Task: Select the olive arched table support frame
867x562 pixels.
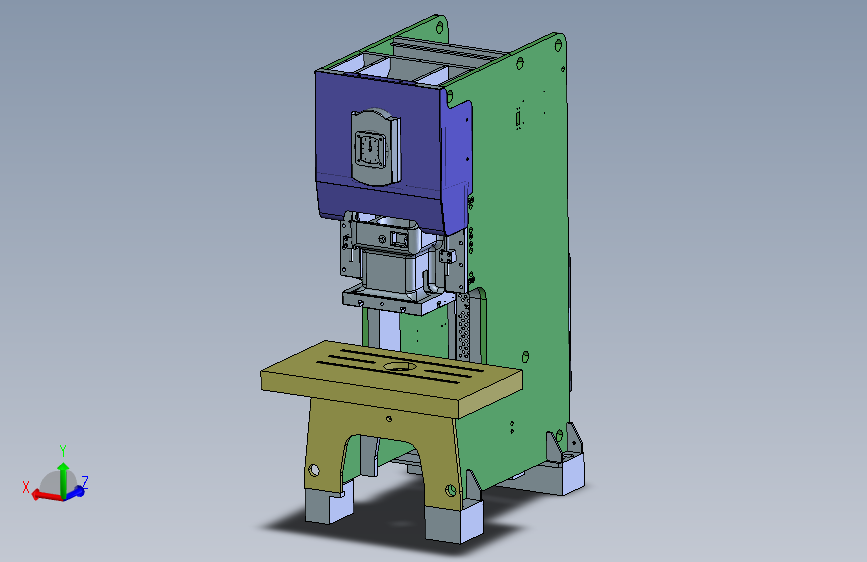Action: 387,431
